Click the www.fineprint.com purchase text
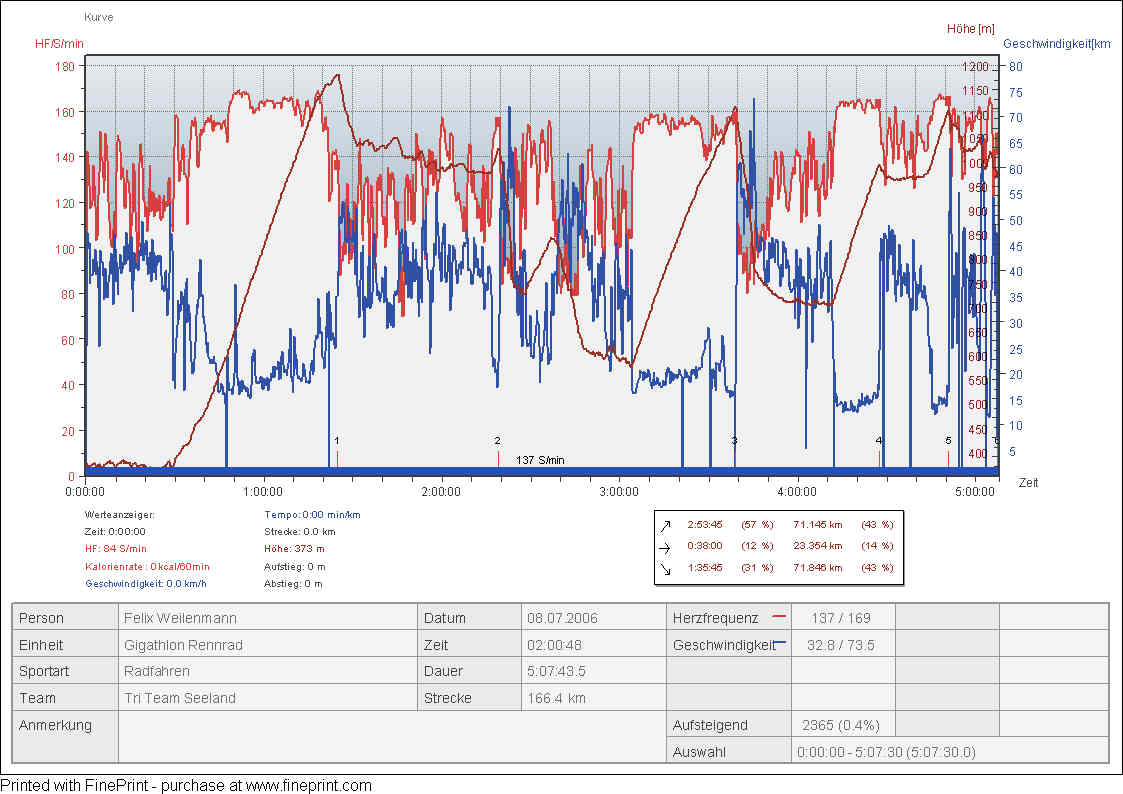 pyautogui.click(x=308, y=786)
